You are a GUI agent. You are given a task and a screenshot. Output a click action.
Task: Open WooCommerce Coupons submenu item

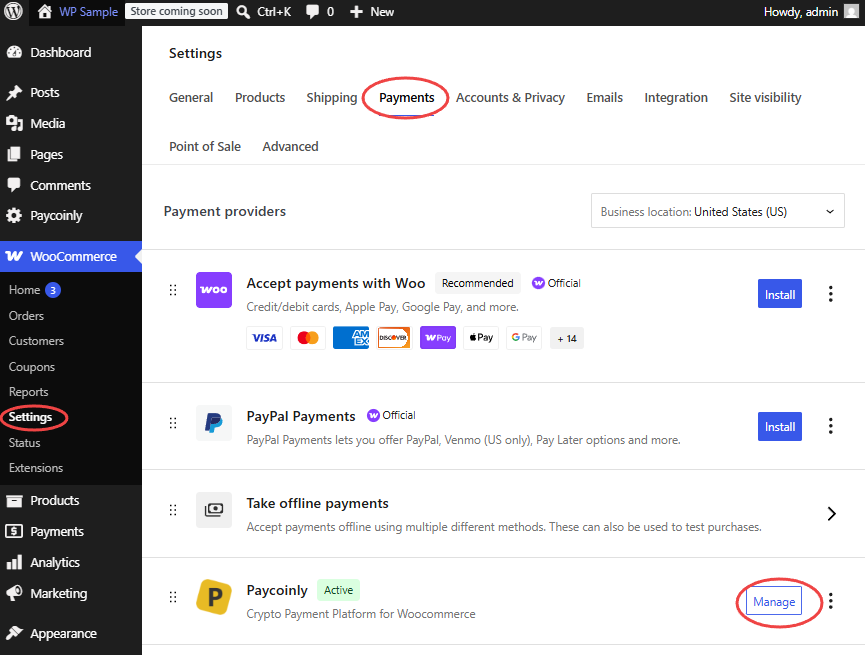pyautogui.click(x=31, y=366)
